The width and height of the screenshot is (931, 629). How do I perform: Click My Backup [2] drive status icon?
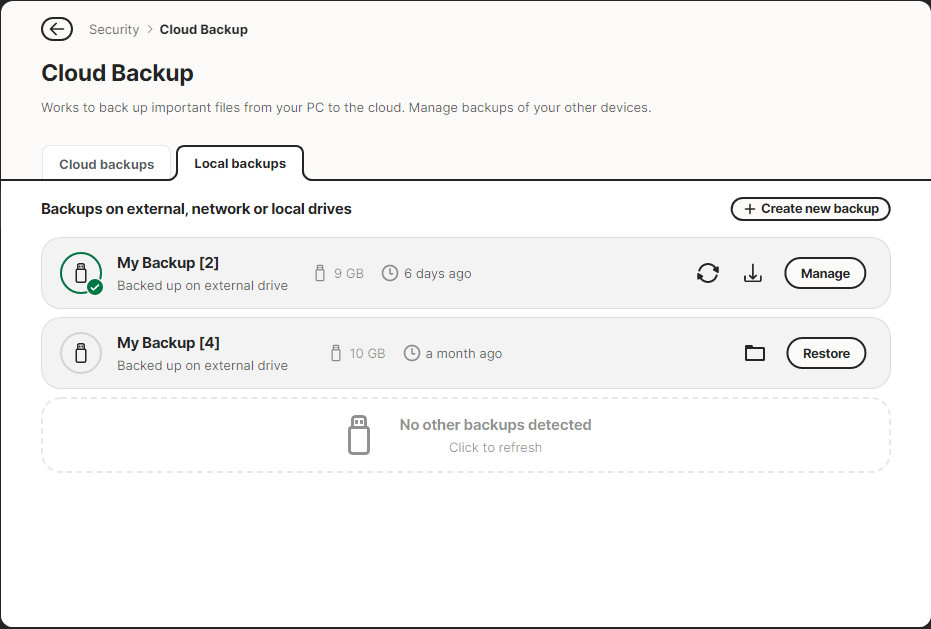pyautogui.click(x=81, y=273)
